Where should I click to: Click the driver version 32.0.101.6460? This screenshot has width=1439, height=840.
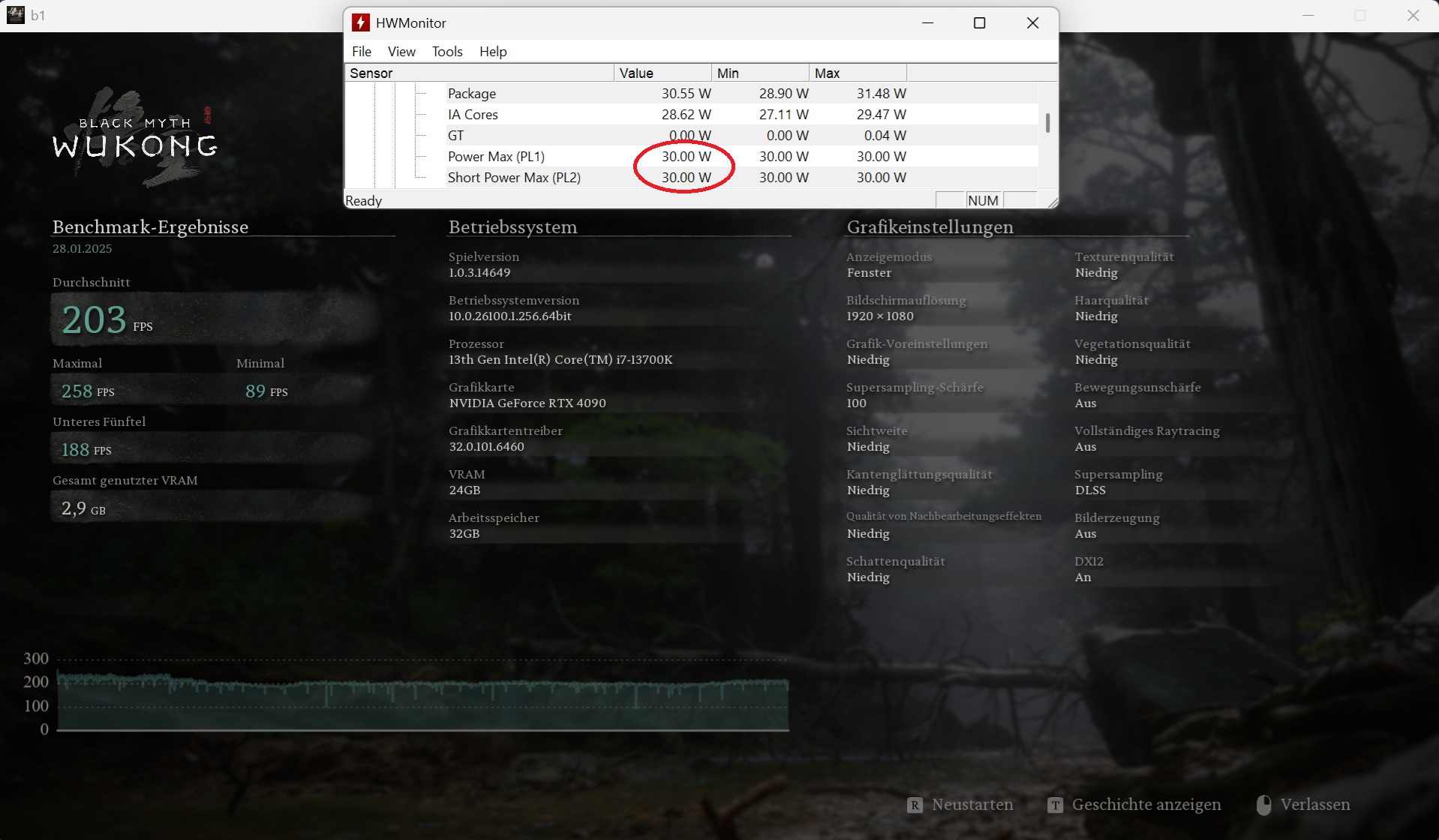pyautogui.click(x=486, y=446)
